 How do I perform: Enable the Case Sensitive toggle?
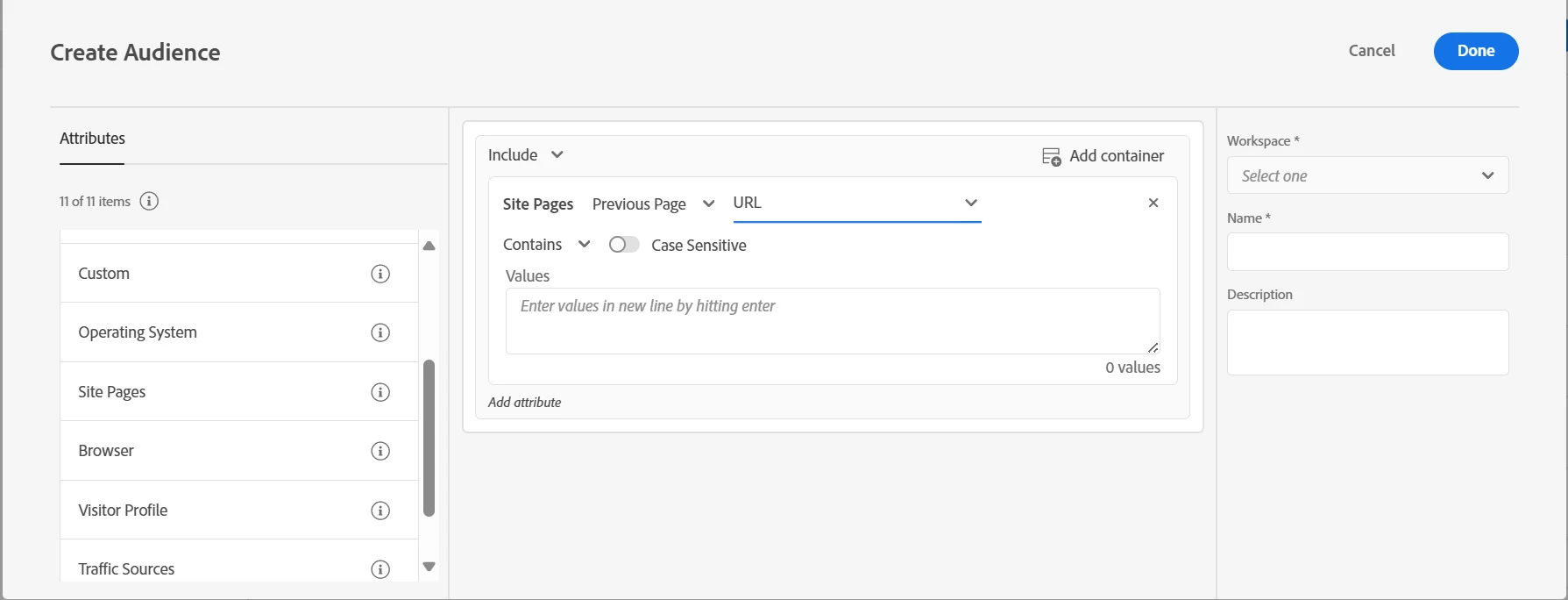click(x=624, y=245)
